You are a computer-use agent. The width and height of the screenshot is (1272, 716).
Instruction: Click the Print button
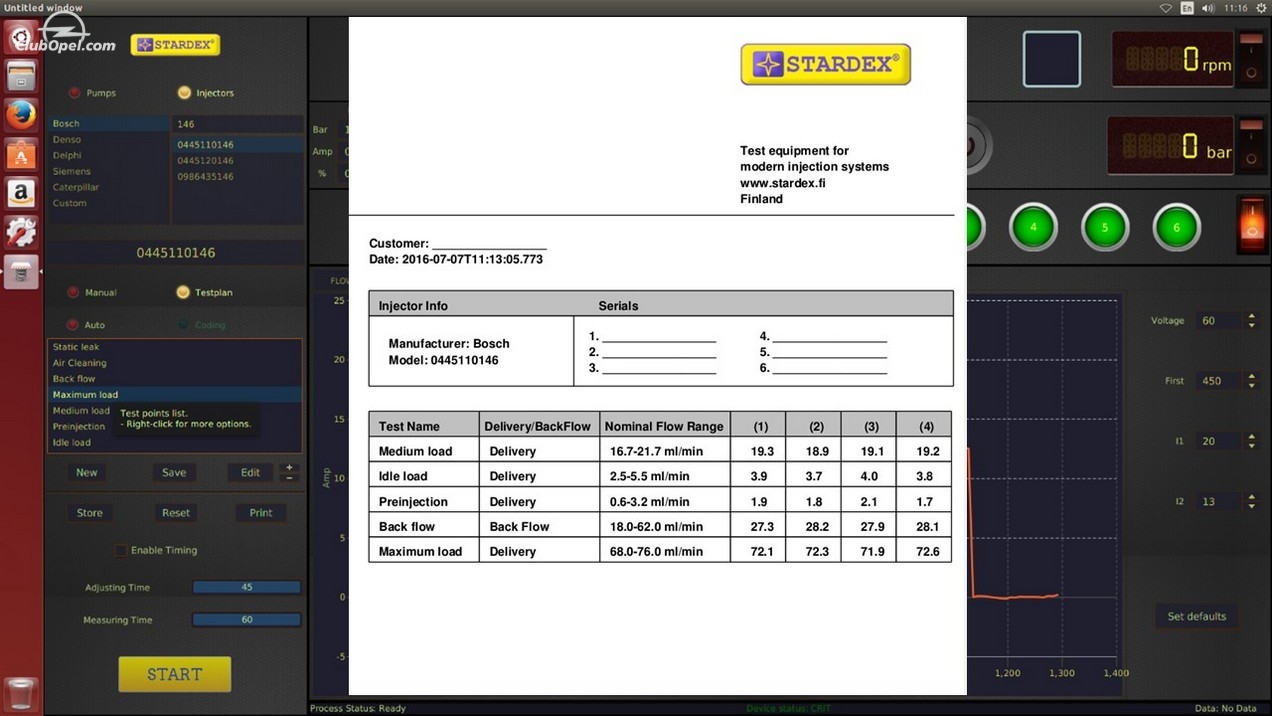pyautogui.click(x=261, y=513)
